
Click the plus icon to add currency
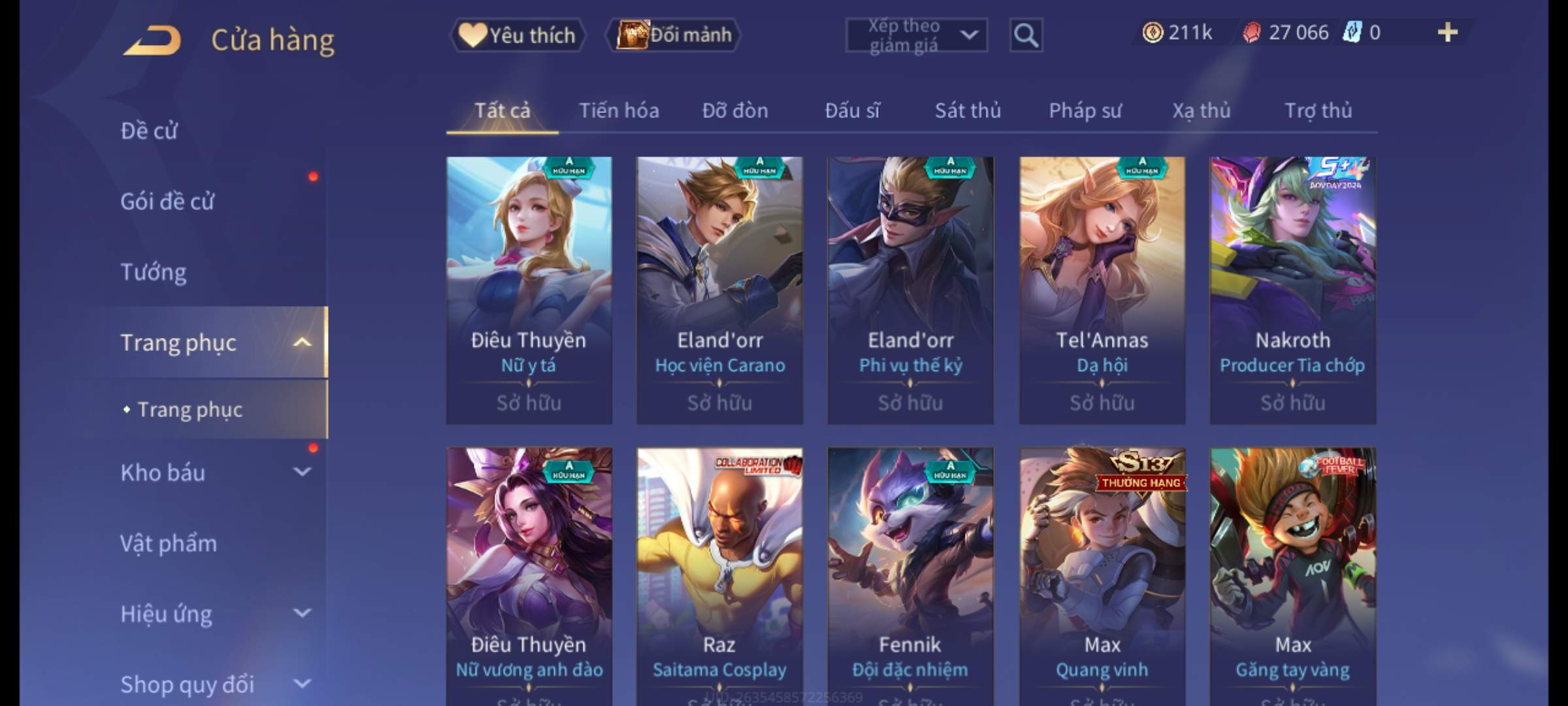pyautogui.click(x=1448, y=33)
